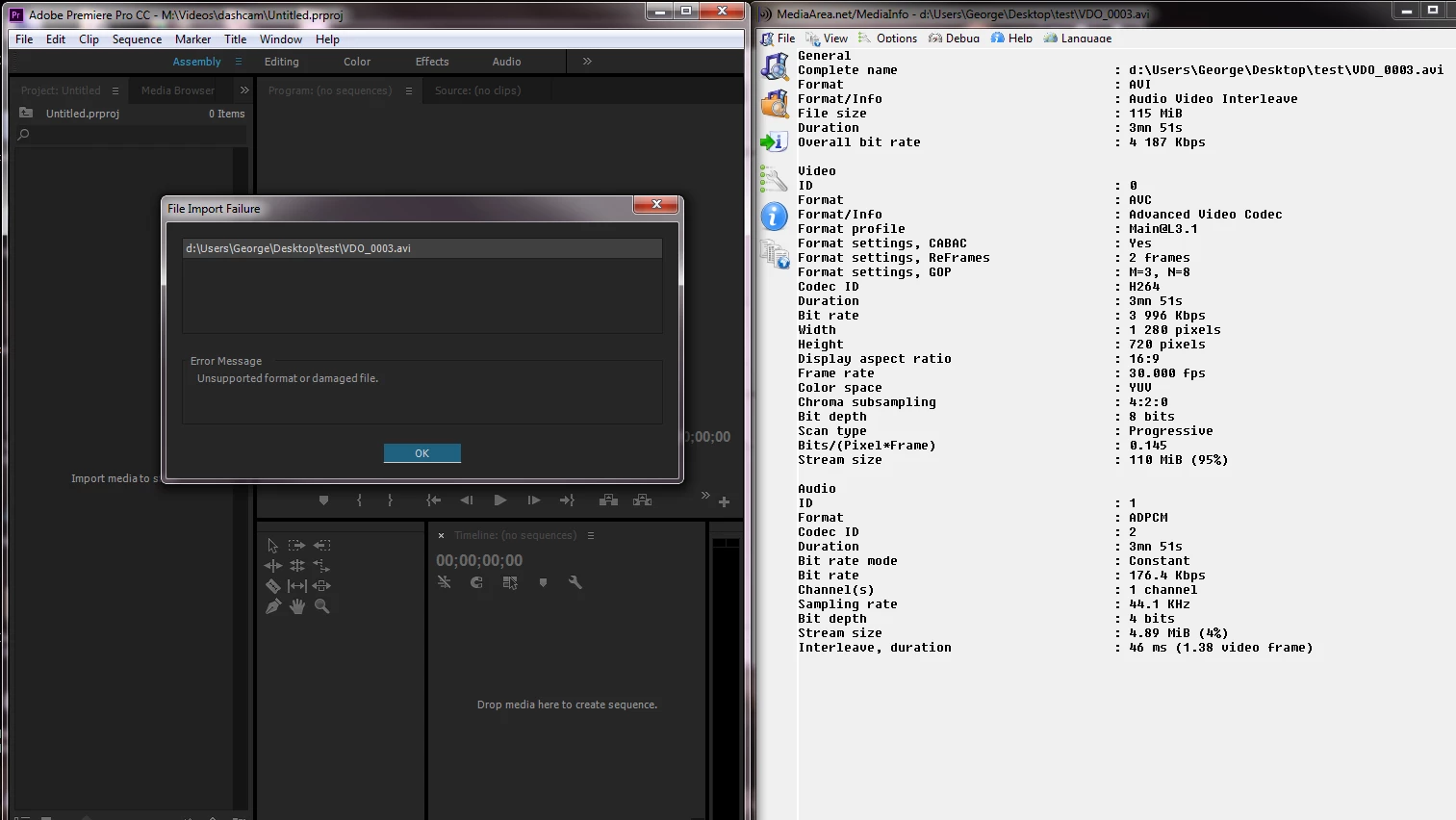Open the Marker menu in Premiere
This screenshot has height=820, width=1456.
(x=192, y=39)
